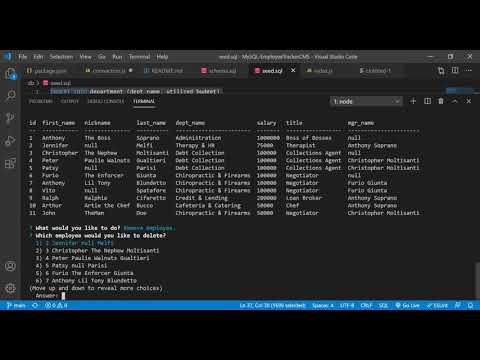The width and height of the screenshot is (480, 360).
Task: Open the feedback icon in status bar
Action: [458, 305]
